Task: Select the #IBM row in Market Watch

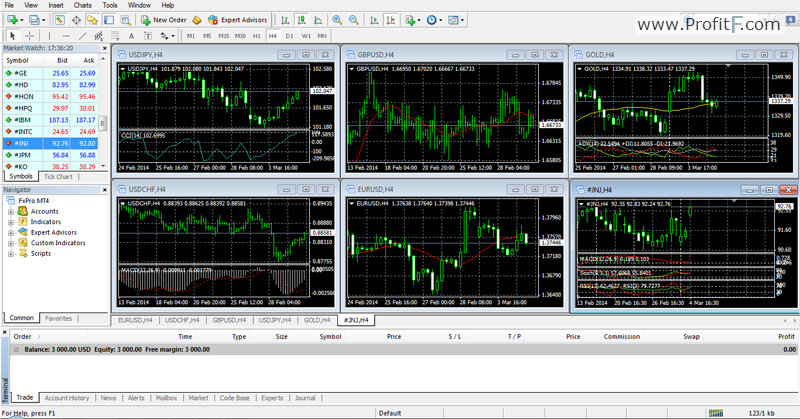Action: (x=51, y=120)
